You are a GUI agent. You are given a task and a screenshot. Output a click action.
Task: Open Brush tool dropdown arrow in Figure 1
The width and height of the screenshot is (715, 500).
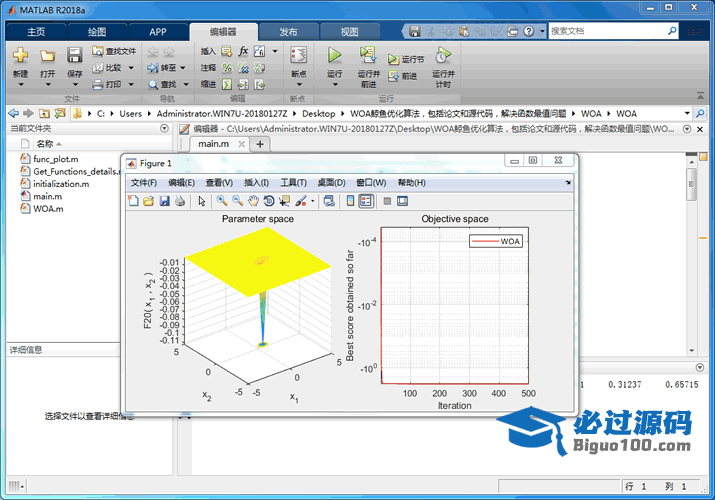click(313, 201)
